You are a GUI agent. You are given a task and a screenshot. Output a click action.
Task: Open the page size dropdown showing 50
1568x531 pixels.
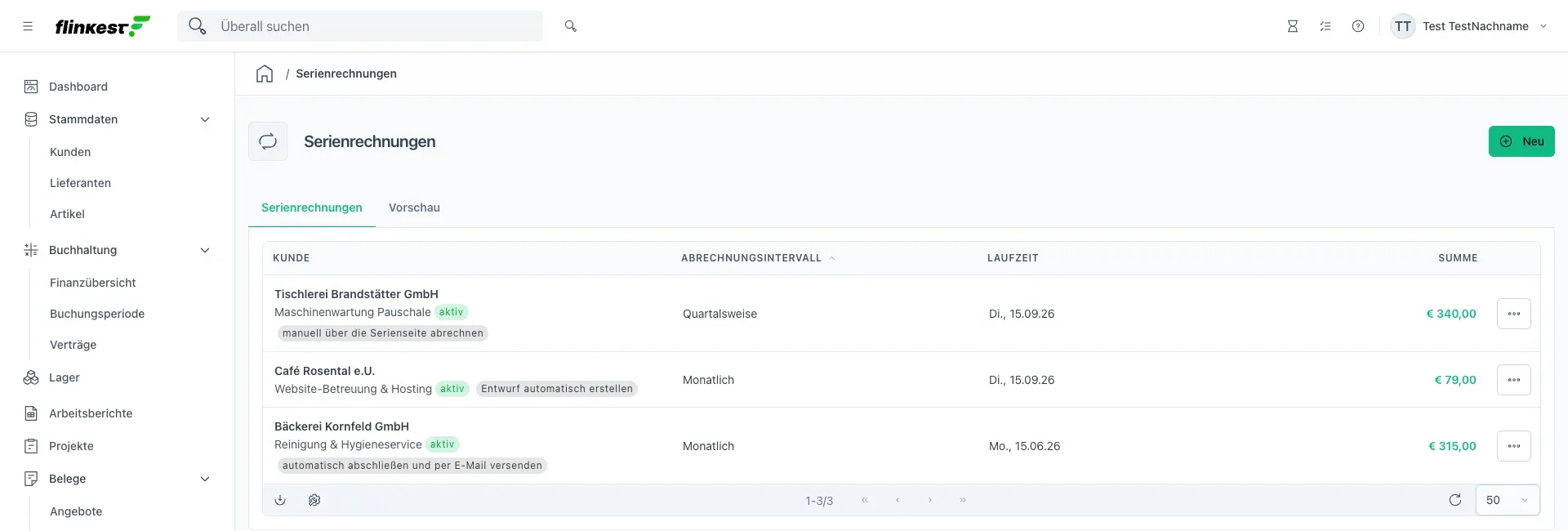pyautogui.click(x=1508, y=500)
